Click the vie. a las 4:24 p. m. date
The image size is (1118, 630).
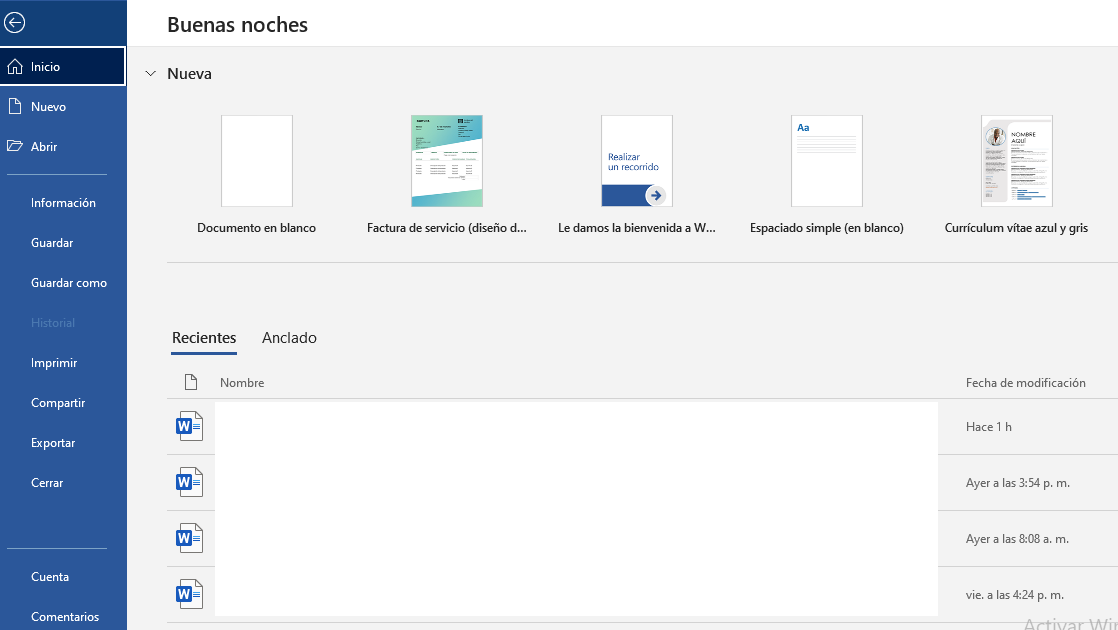point(1015,594)
